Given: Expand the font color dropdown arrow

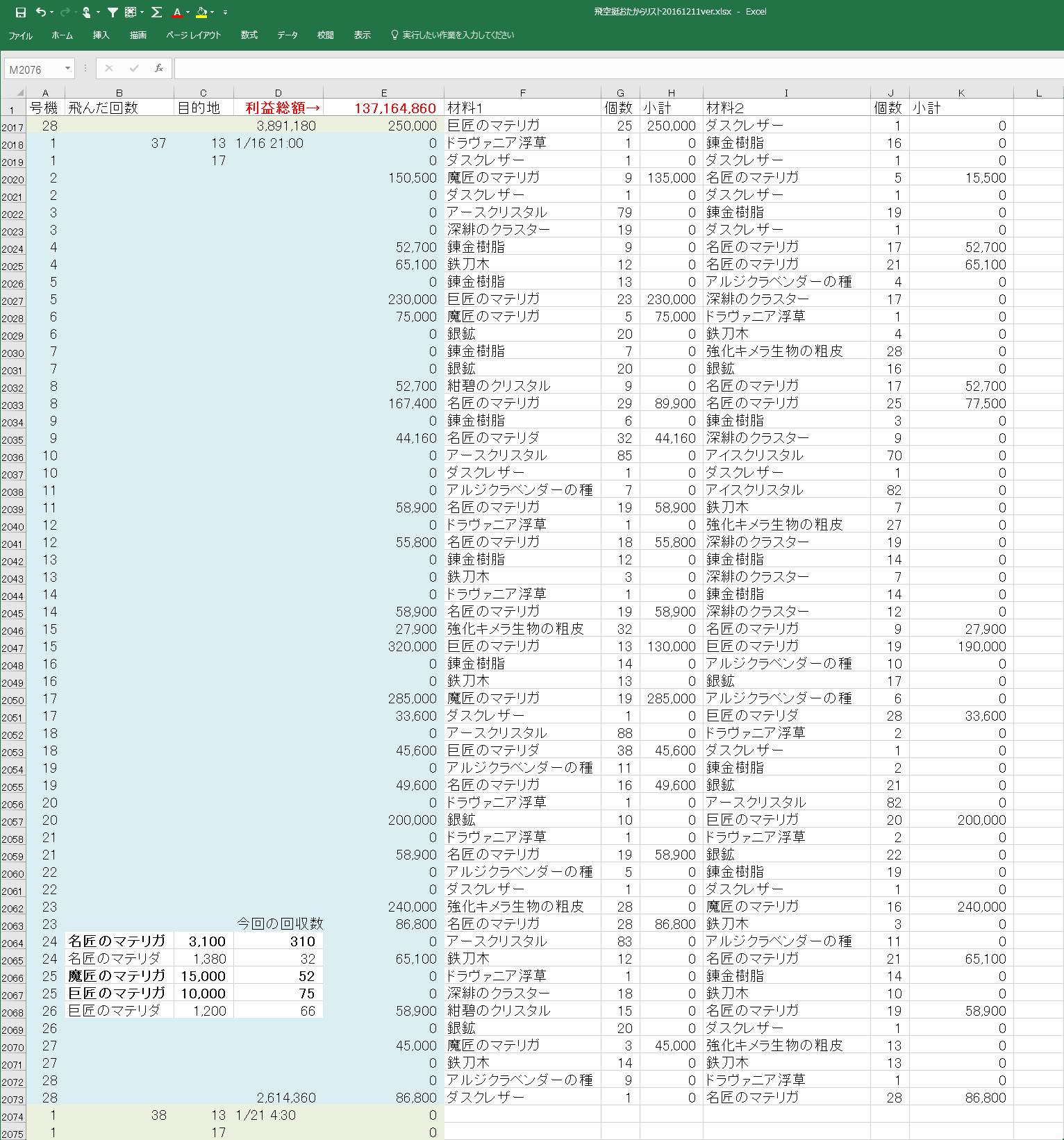Looking at the screenshot, I should click(188, 12).
